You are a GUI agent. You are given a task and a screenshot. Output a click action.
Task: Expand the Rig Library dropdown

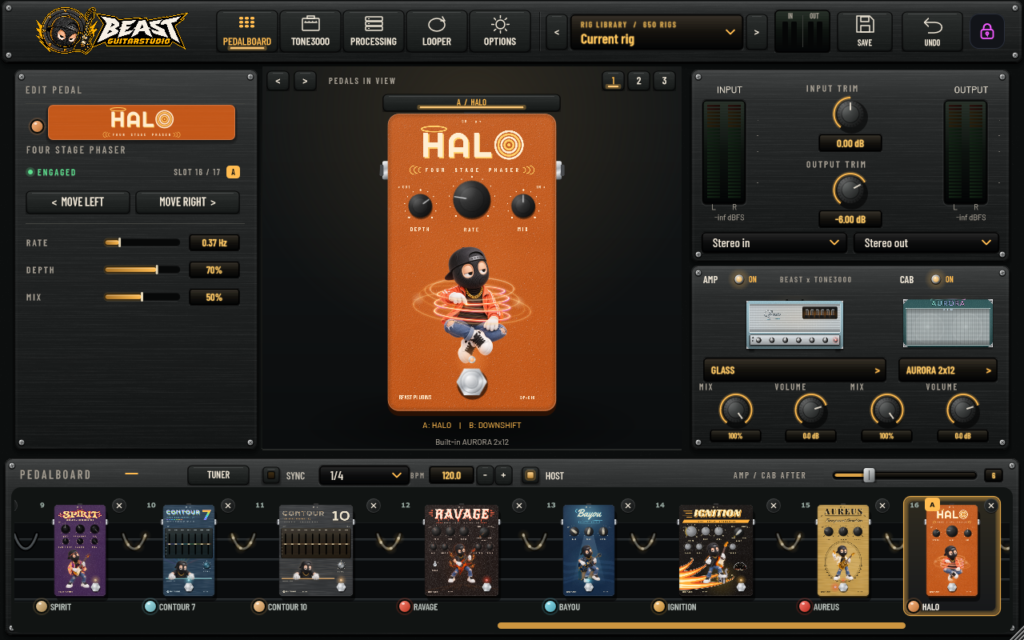[x=656, y=32]
